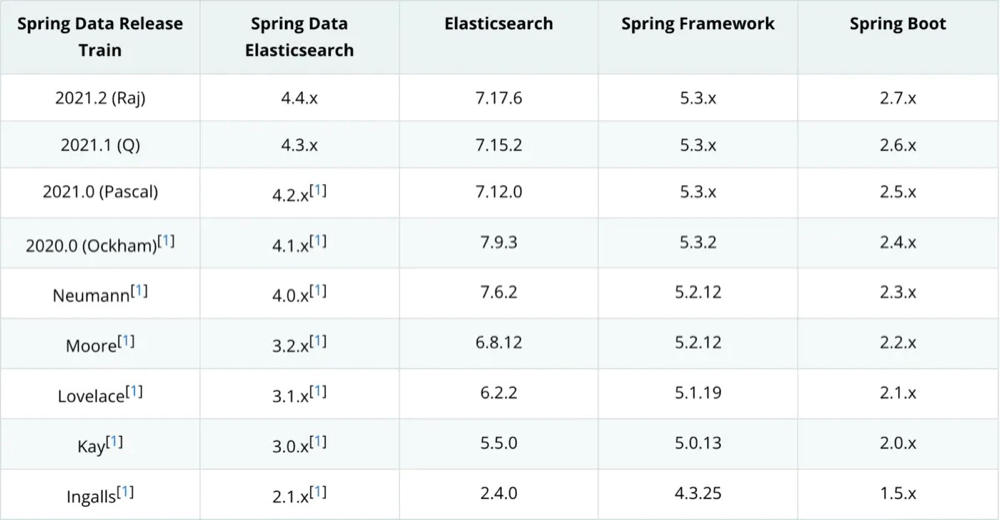Viewport: 1000px width, 520px height.
Task: Click the Spring Data Release Train header
Action: coord(99,36)
